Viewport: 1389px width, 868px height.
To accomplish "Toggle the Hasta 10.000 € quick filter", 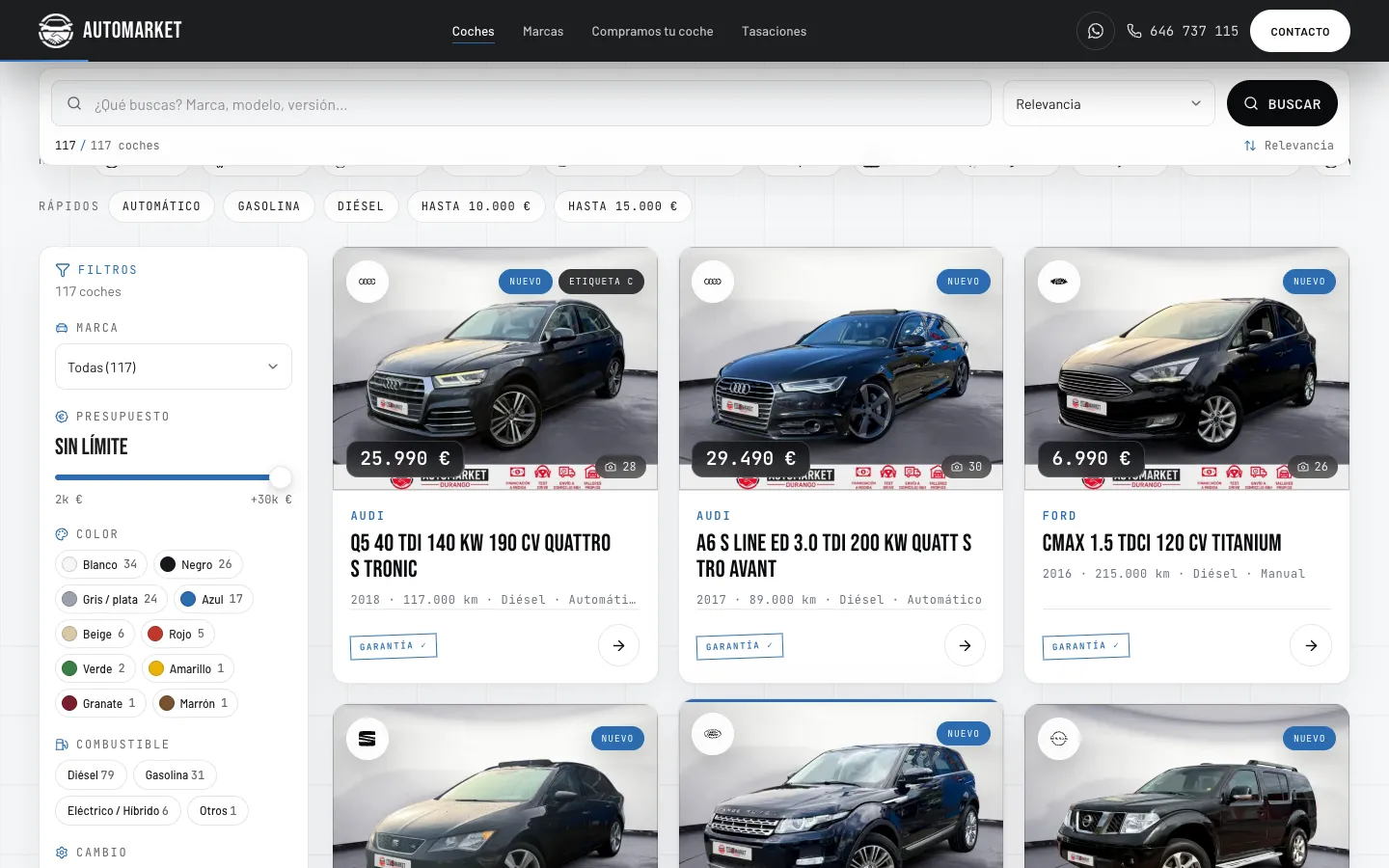I will (477, 206).
